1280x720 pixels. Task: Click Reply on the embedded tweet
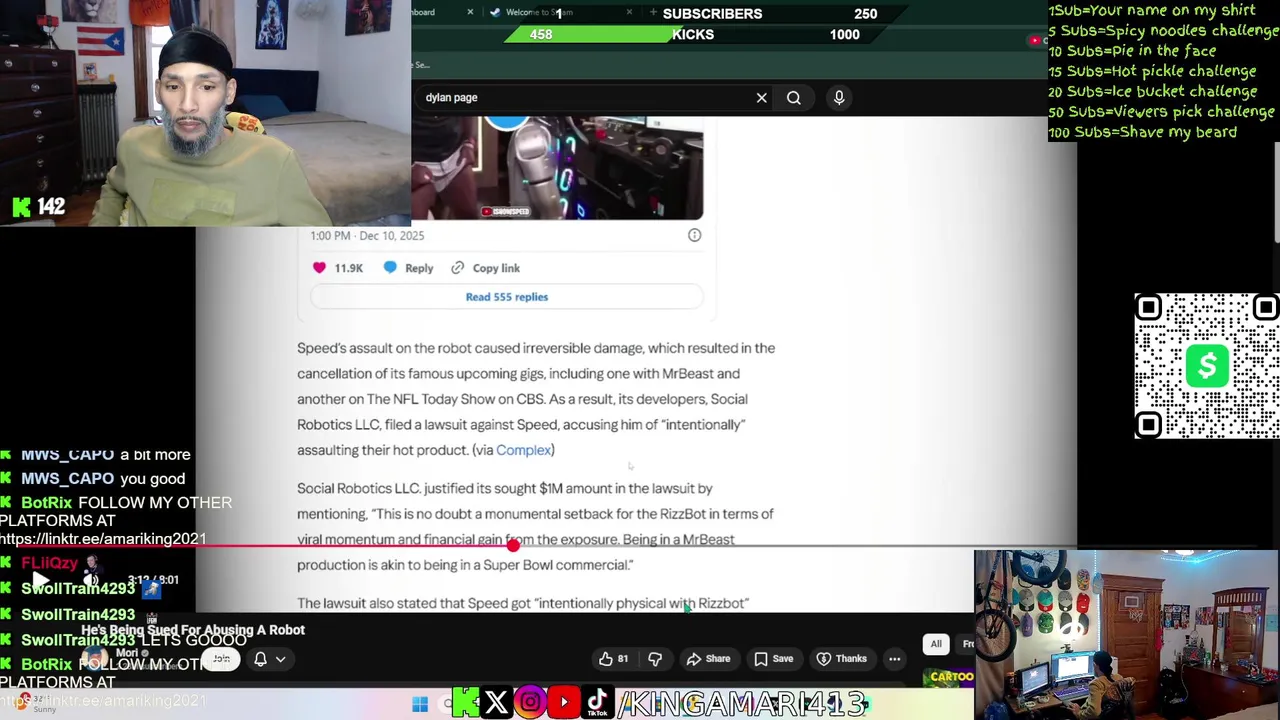tap(408, 268)
